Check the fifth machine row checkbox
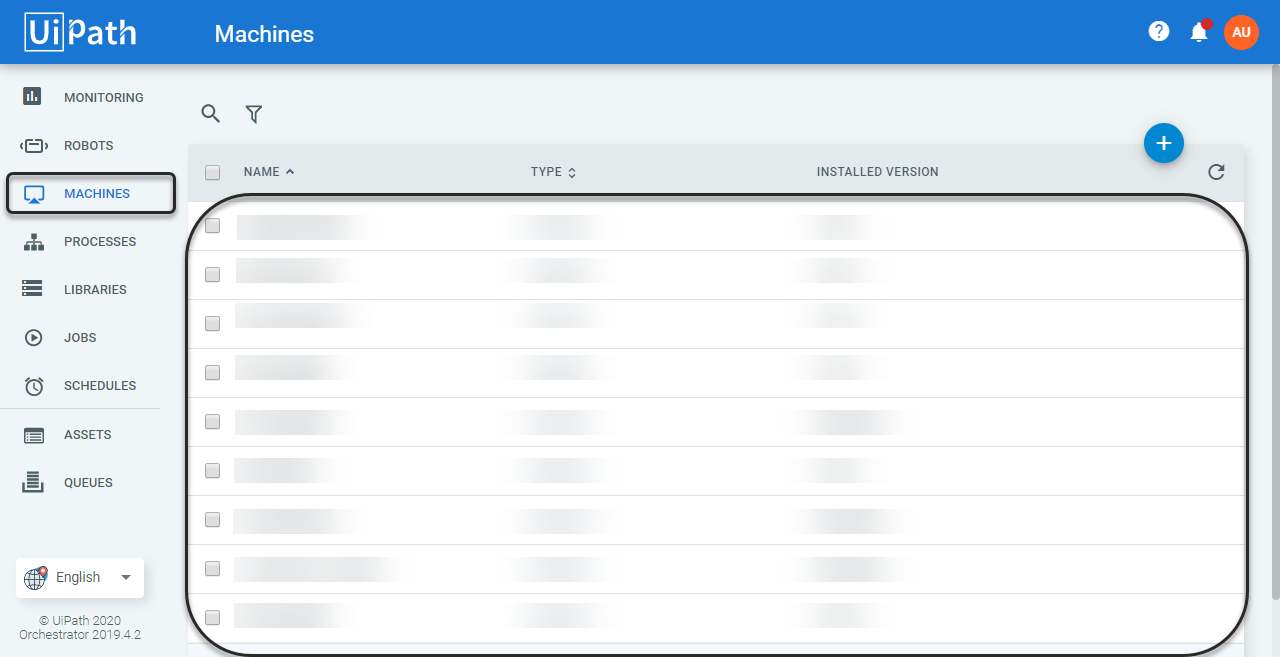 pyautogui.click(x=212, y=422)
